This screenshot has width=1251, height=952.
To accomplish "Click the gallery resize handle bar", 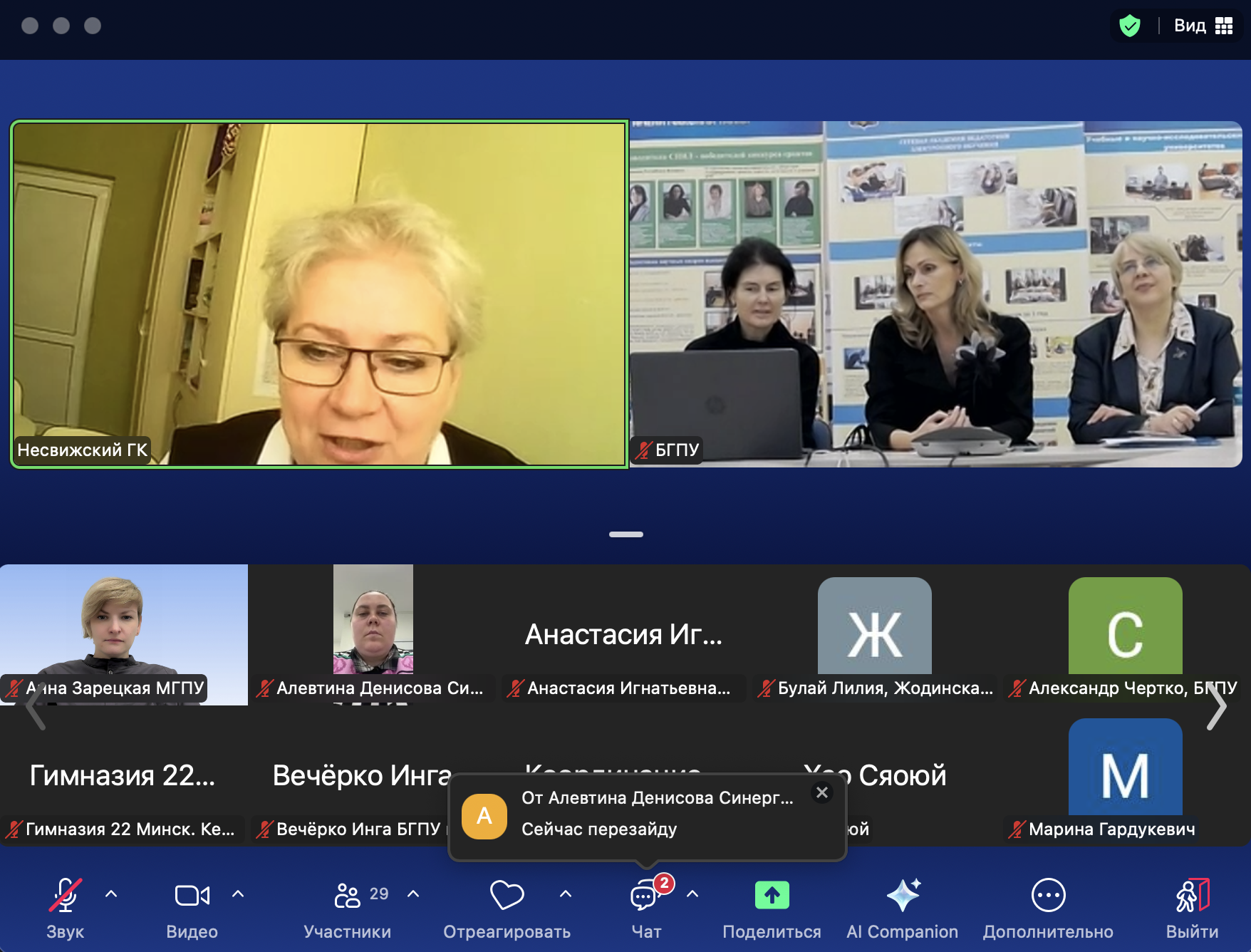I will pyautogui.click(x=625, y=534).
